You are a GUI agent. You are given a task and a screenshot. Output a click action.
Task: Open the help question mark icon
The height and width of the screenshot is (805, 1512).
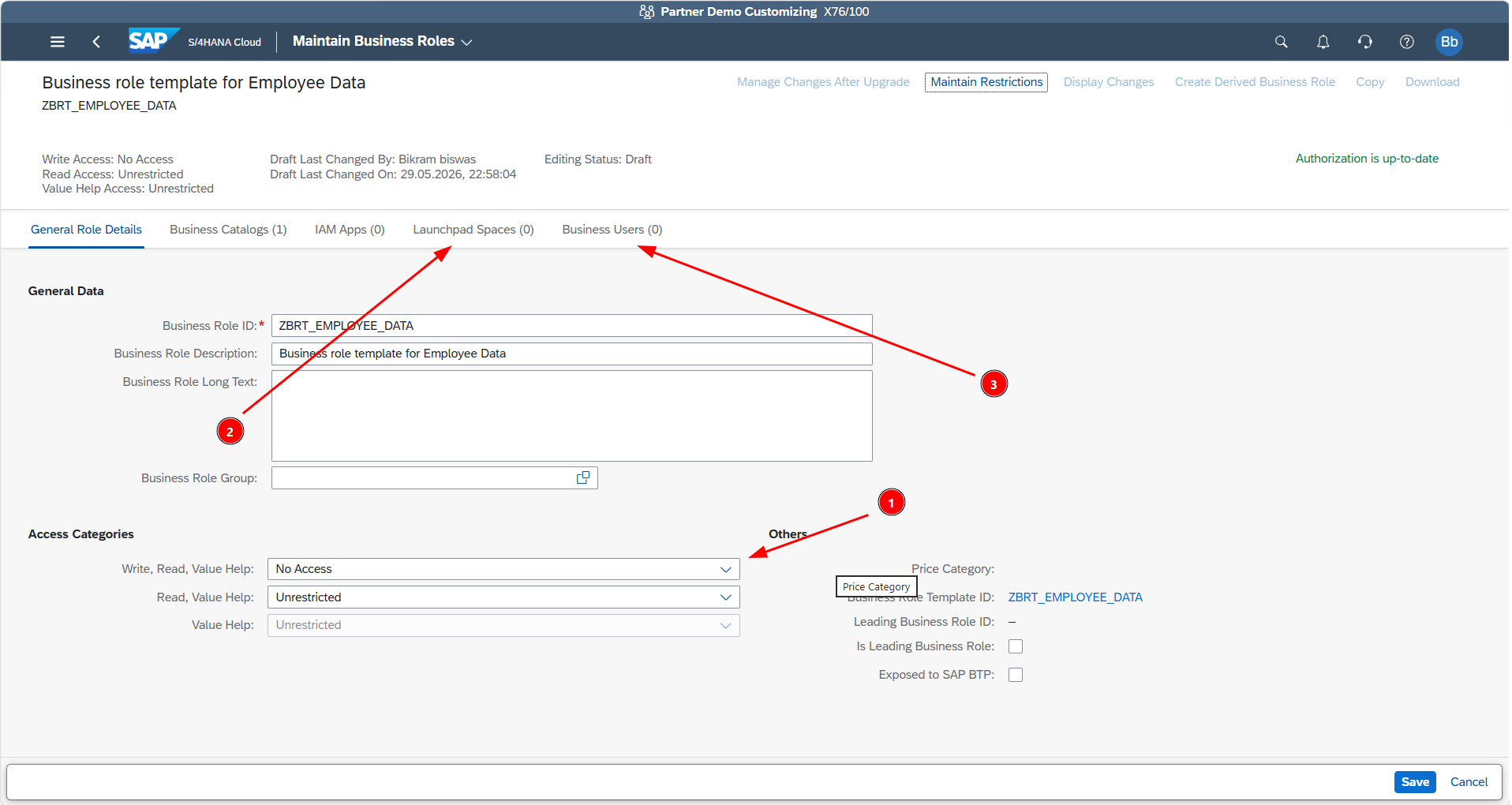[x=1407, y=42]
